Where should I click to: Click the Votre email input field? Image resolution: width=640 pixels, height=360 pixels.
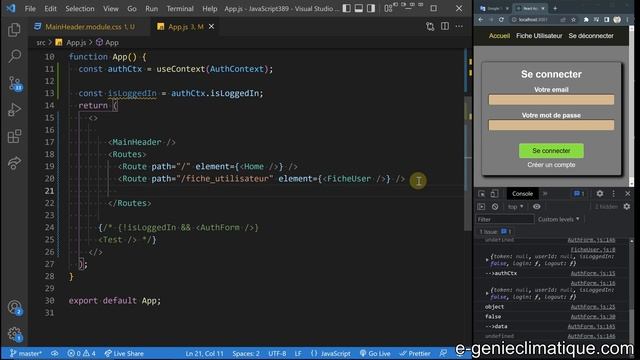pyautogui.click(x=551, y=100)
